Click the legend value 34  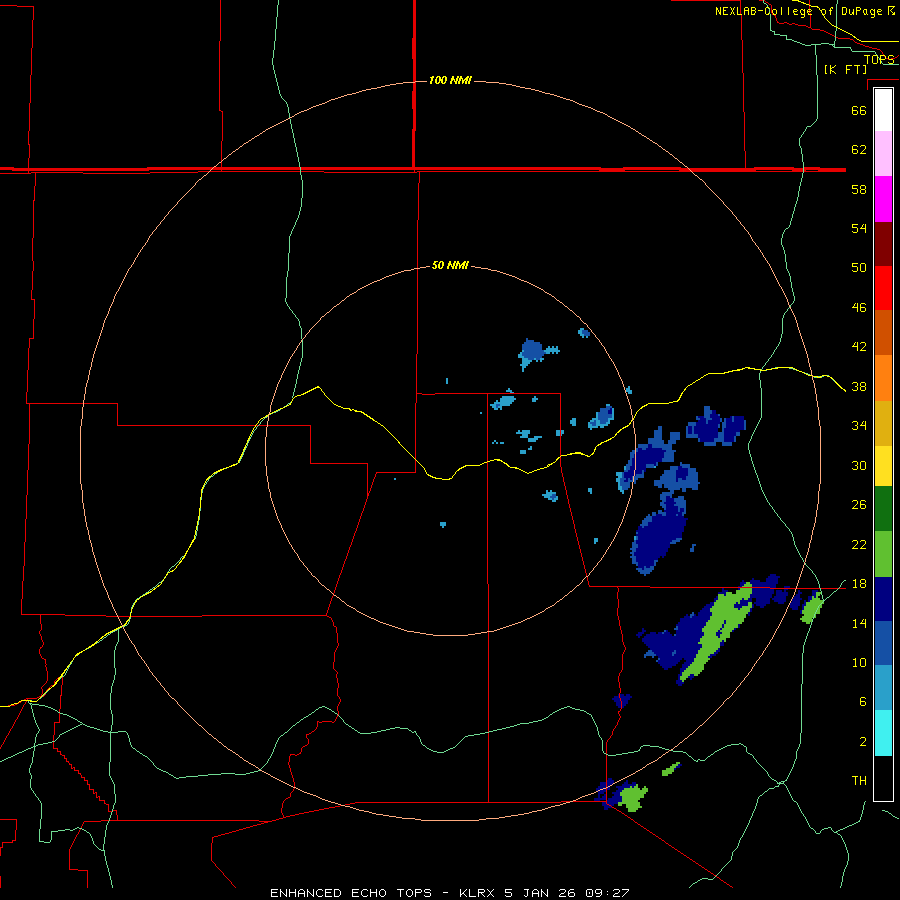pos(859,426)
